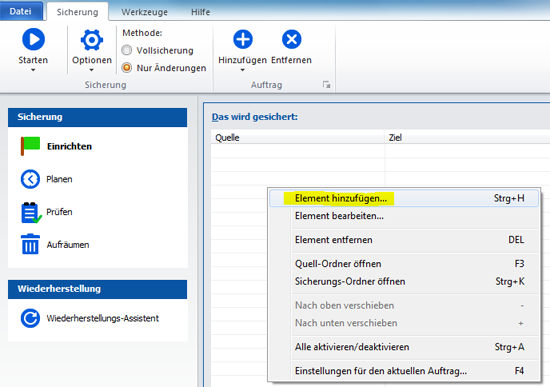Expand the Optionen dropdown arrow
This screenshot has width=550, height=387.
tap(92, 70)
